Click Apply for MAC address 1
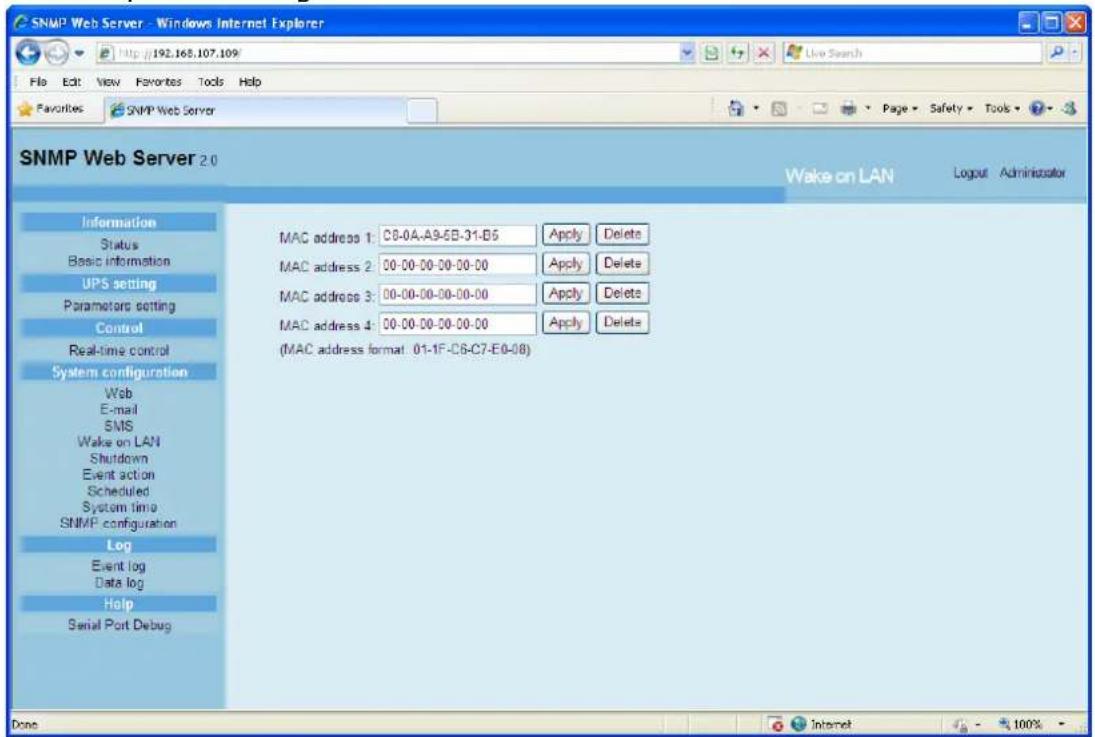 coord(566,235)
